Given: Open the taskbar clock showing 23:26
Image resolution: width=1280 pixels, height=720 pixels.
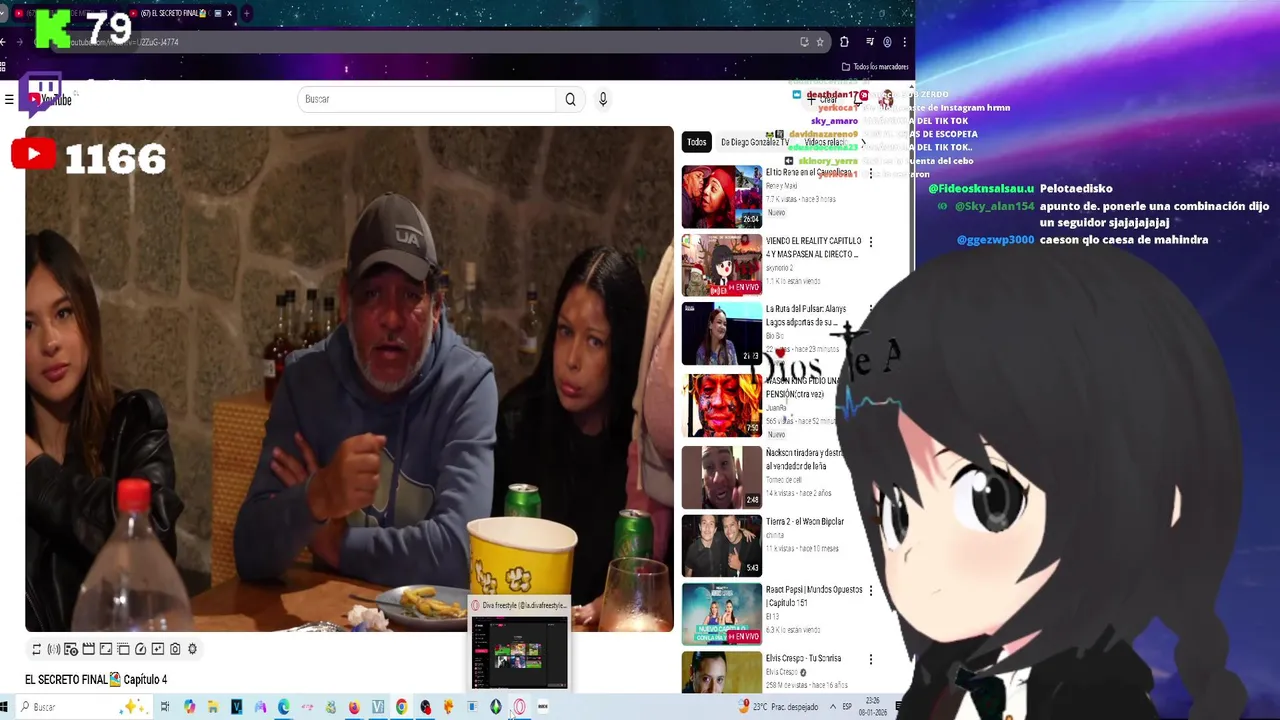Looking at the screenshot, I should point(873,707).
